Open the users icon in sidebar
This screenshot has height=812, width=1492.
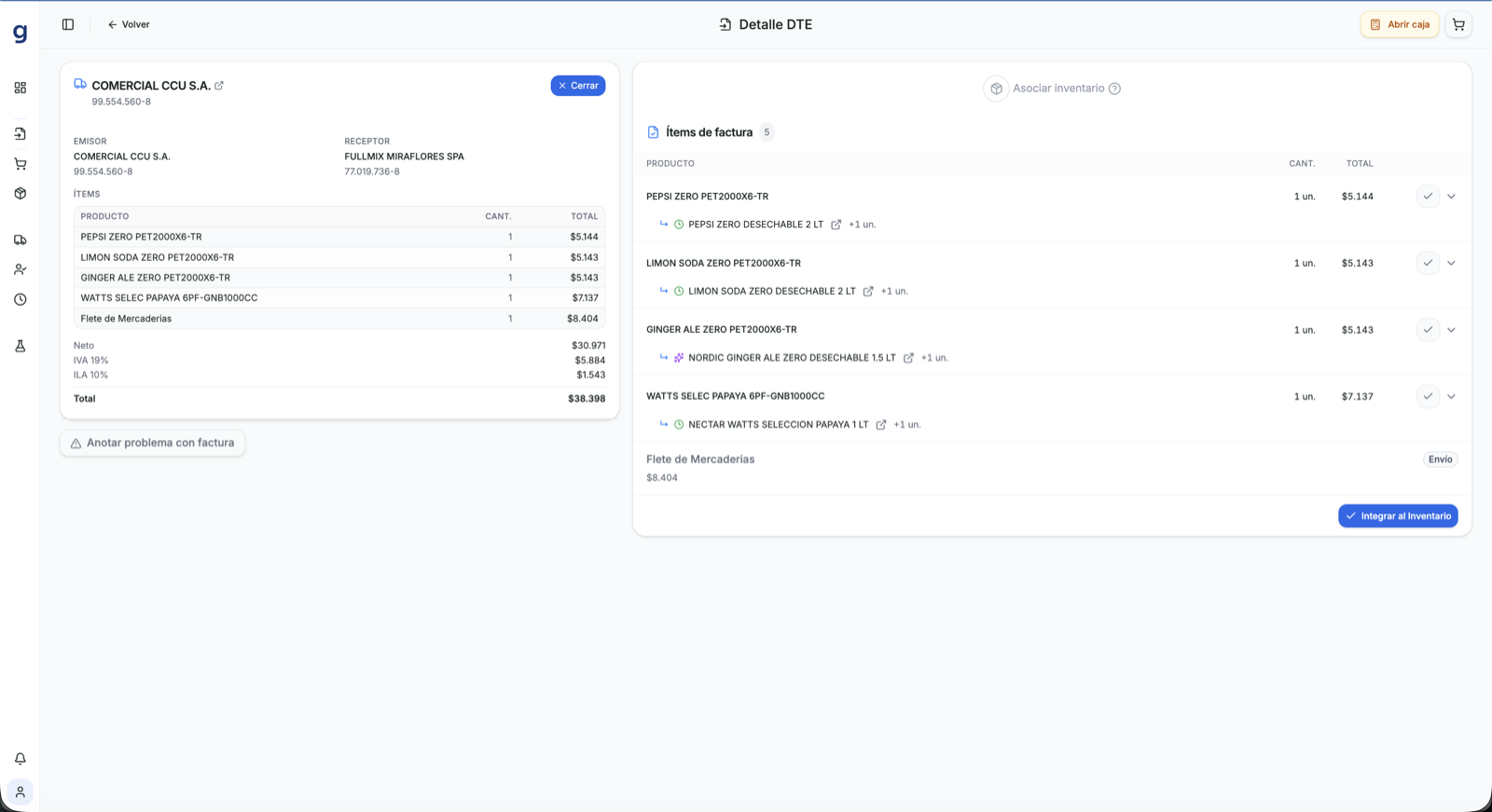(x=20, y=269)
